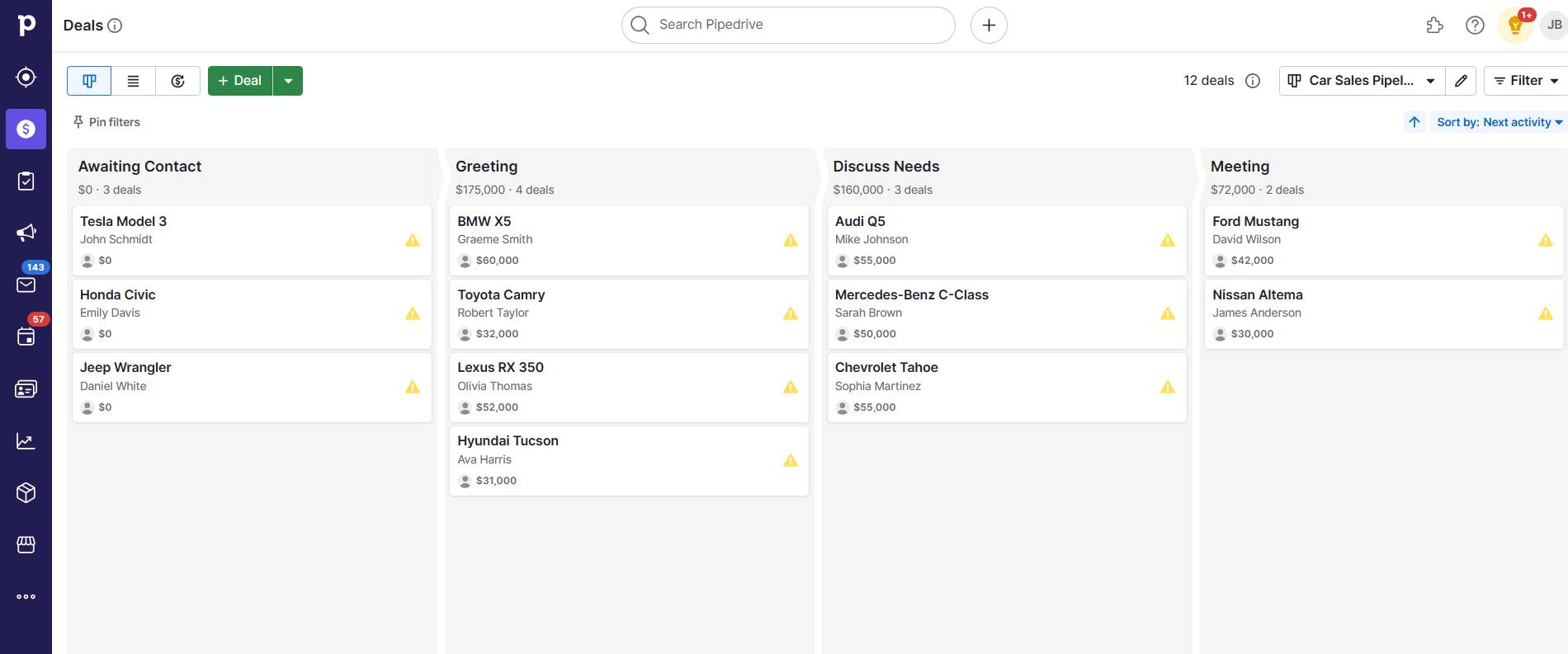Click contact name John Schmidt

[x=116, y=239]
